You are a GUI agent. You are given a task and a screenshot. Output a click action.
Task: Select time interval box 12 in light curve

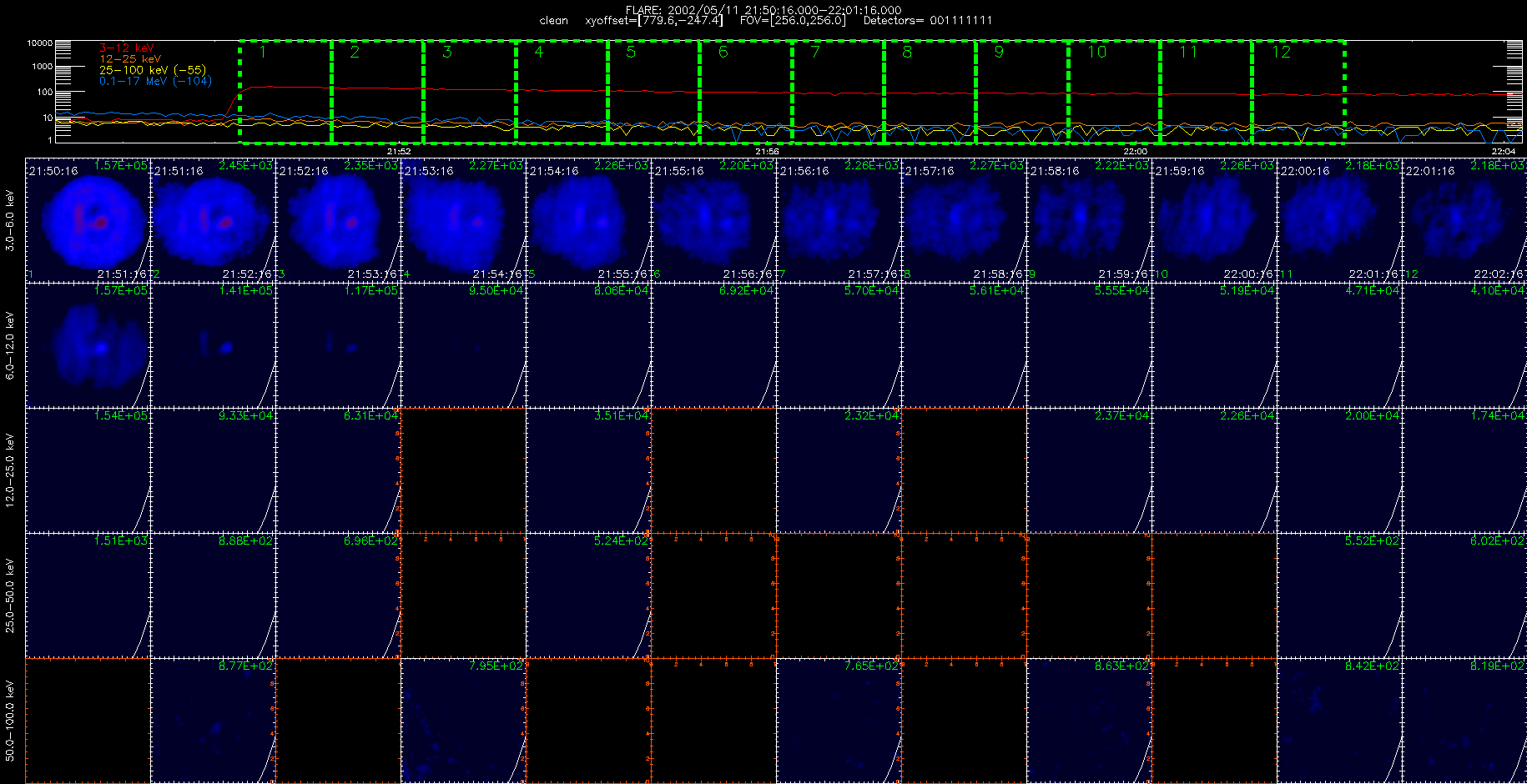(x=1298, y=92)
